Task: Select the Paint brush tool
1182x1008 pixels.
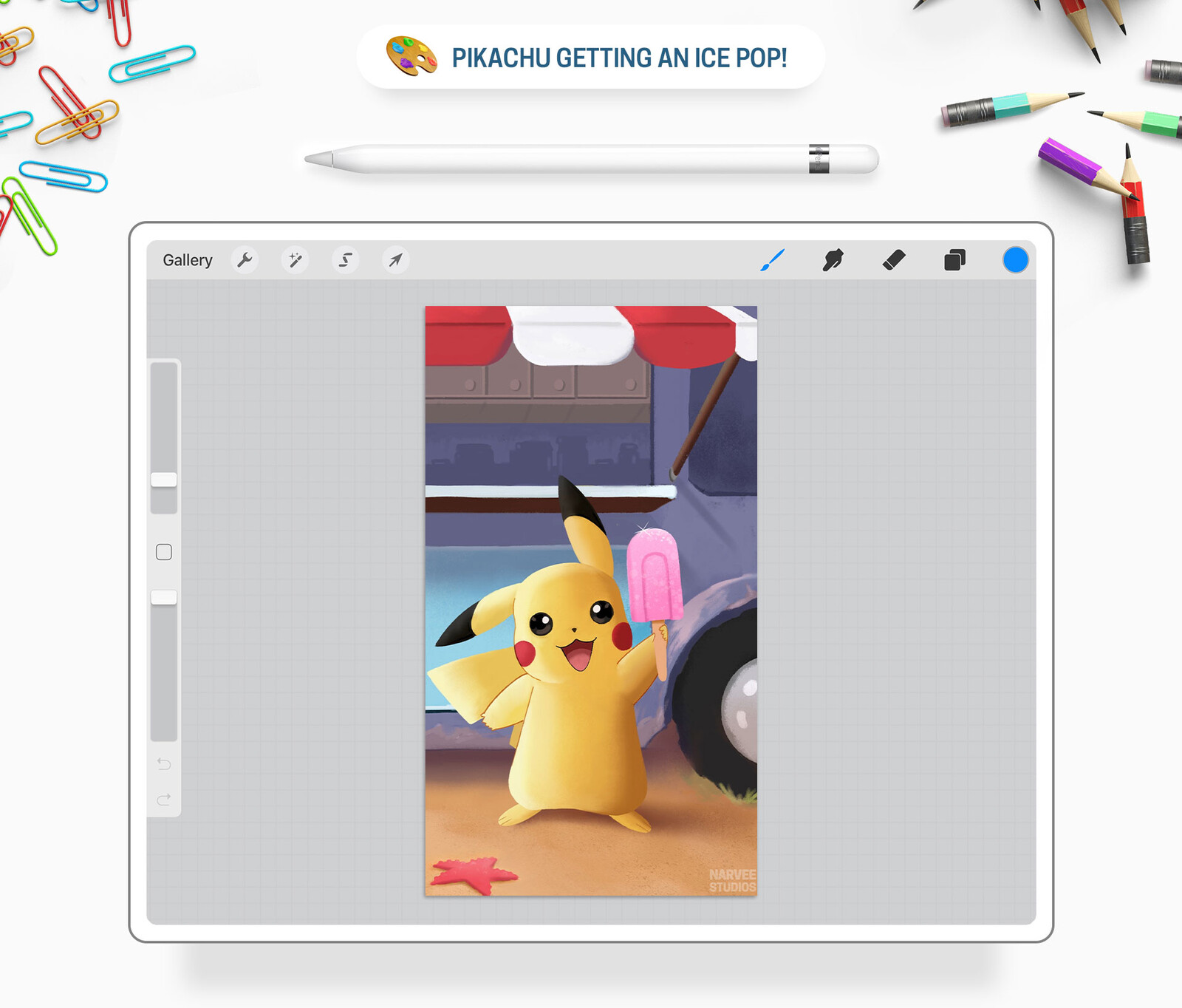Action: point(772,260)
